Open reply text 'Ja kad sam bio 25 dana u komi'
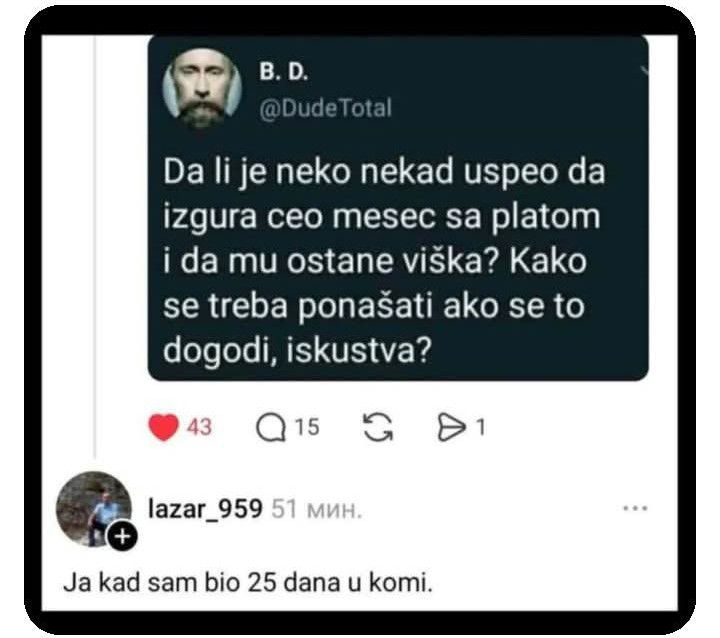Viewport: 720px width, 638px height. coord(248,583)
